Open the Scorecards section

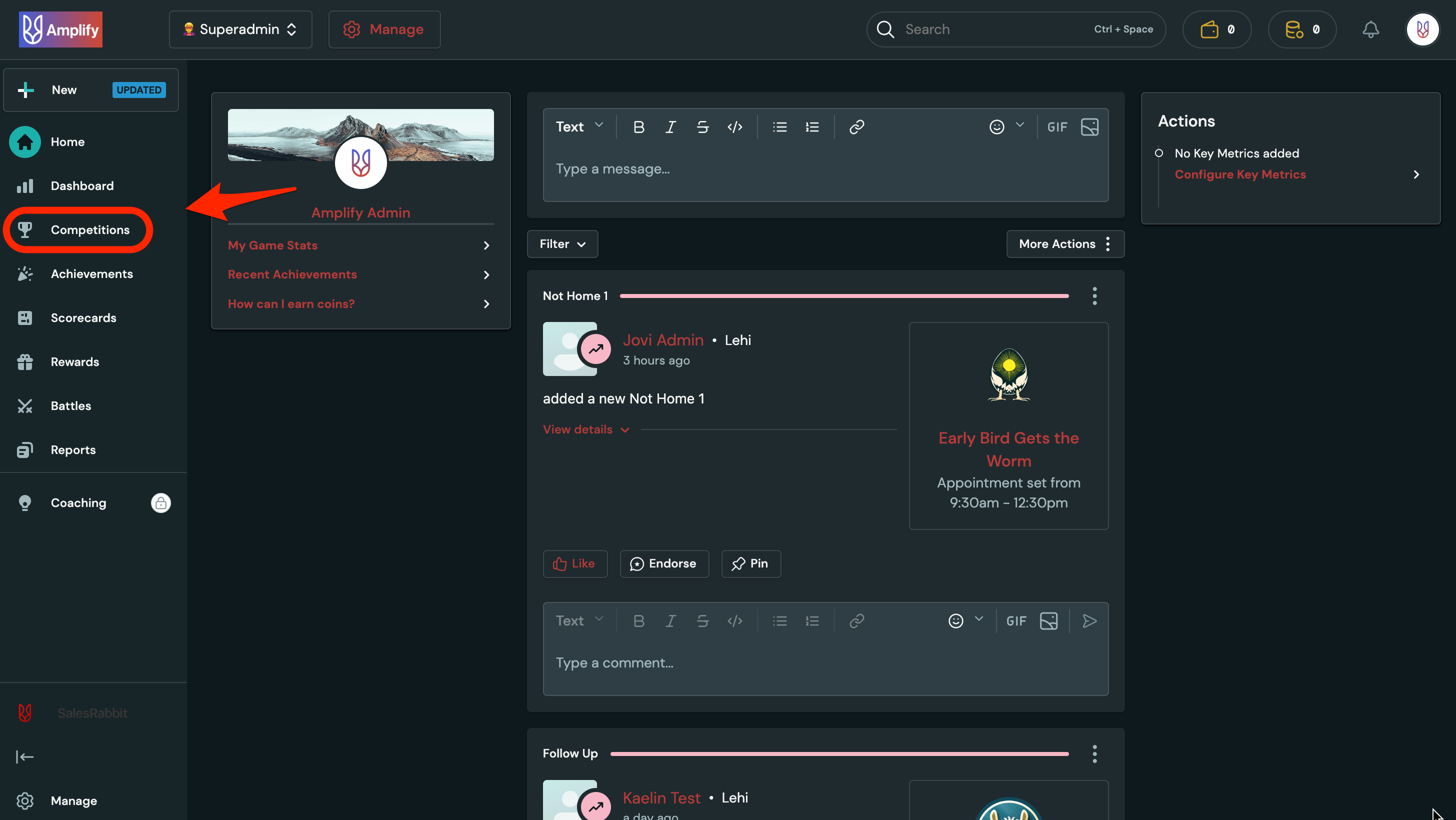pos(83,317)
